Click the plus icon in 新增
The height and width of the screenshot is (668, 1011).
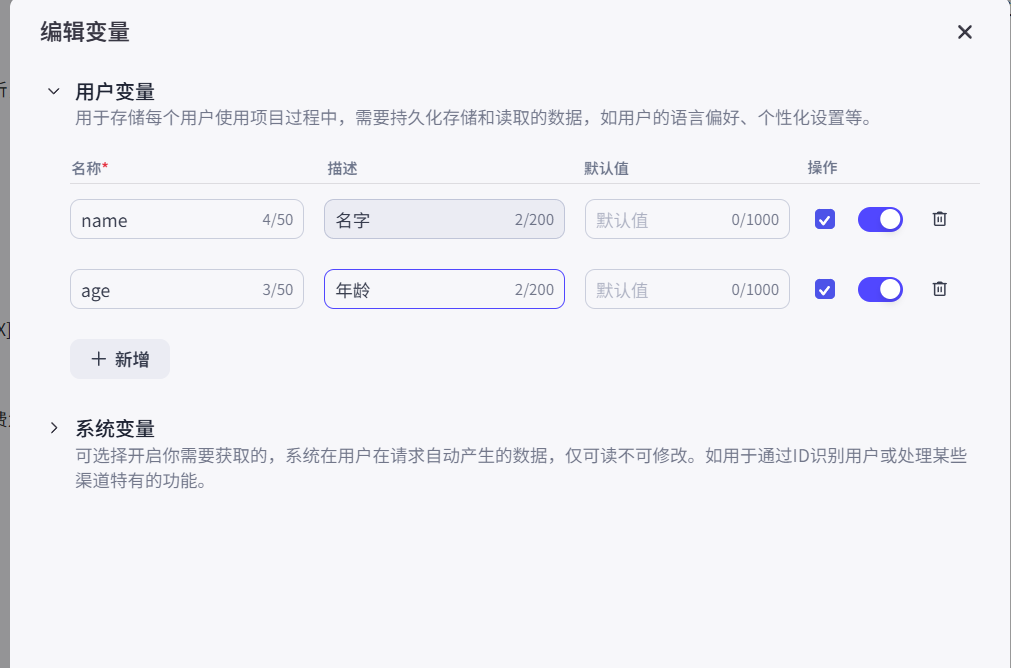pyautogui.click(x=98, y=359)
